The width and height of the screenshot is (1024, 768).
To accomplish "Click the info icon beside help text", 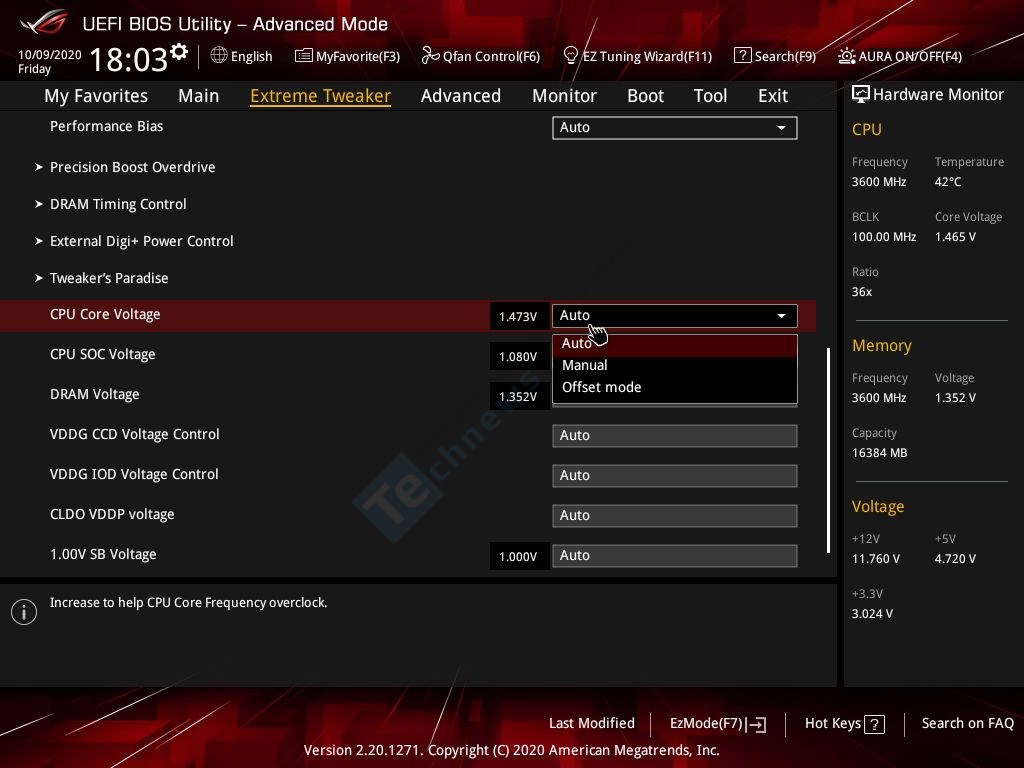I will click(24, 612).
